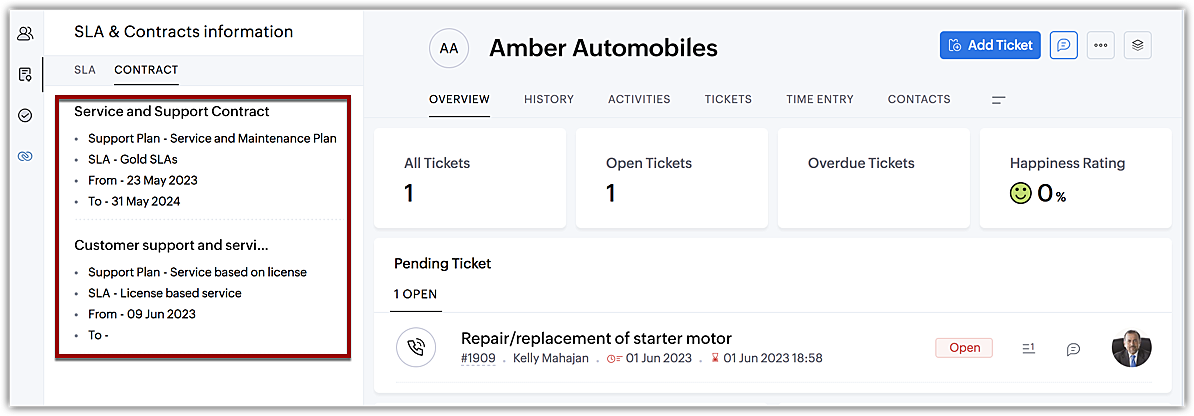This screenshot has height=416, width=1194.
Task: Click the stacked layers icon button
Action: 1137,45
